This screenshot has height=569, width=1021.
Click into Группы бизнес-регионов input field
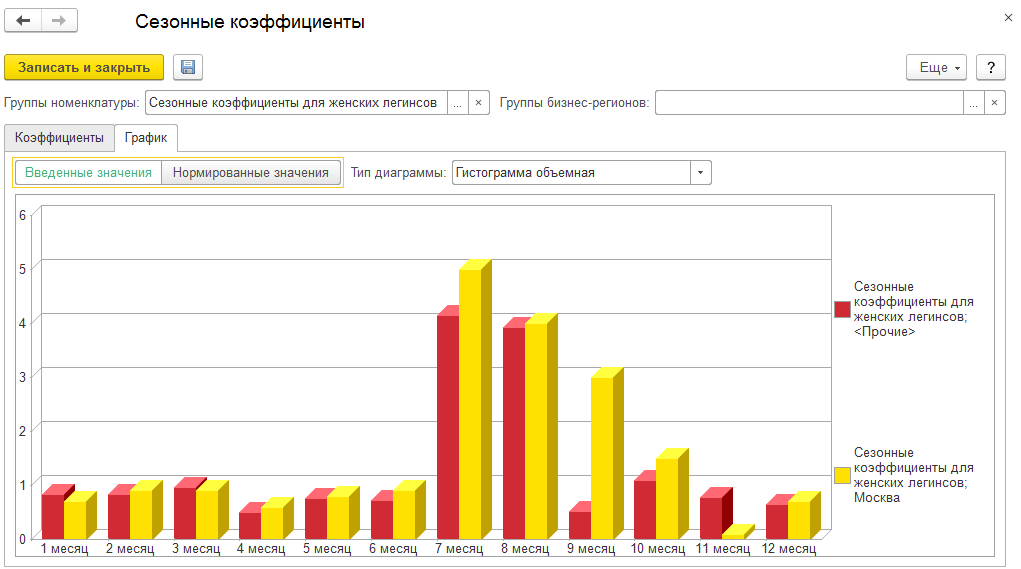[808, 103]
